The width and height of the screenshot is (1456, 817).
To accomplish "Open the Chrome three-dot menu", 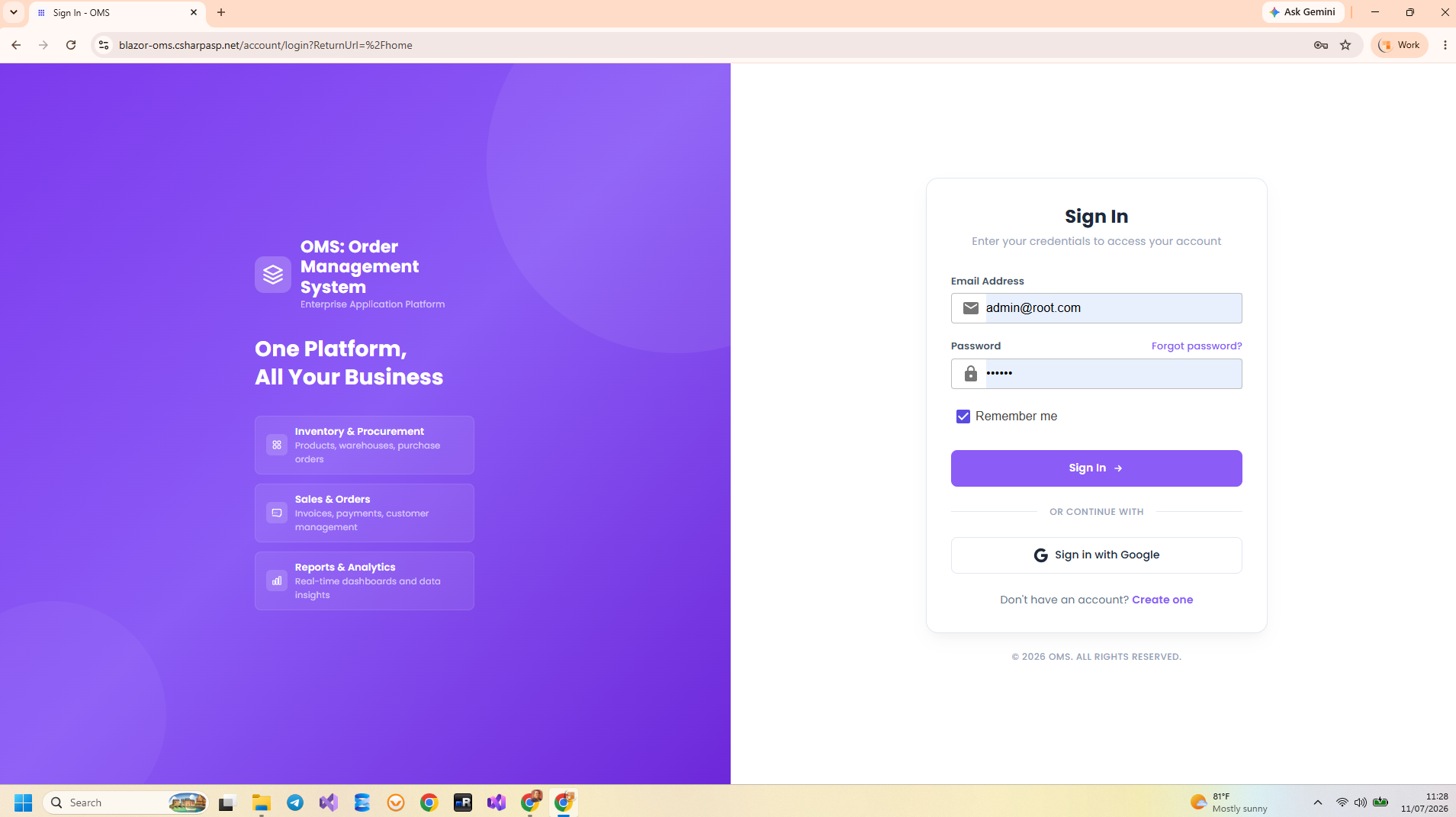I will (1445, 45).
